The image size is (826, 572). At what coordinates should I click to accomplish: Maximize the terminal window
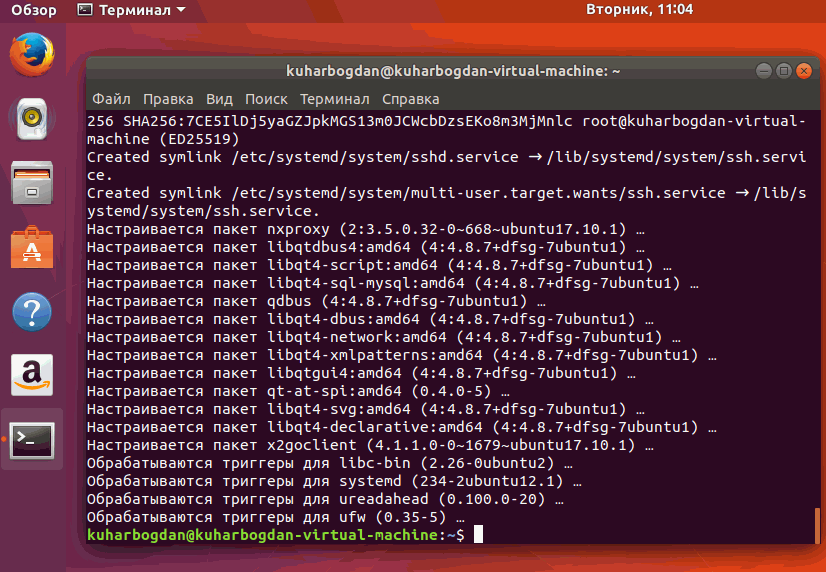point(783,71)
